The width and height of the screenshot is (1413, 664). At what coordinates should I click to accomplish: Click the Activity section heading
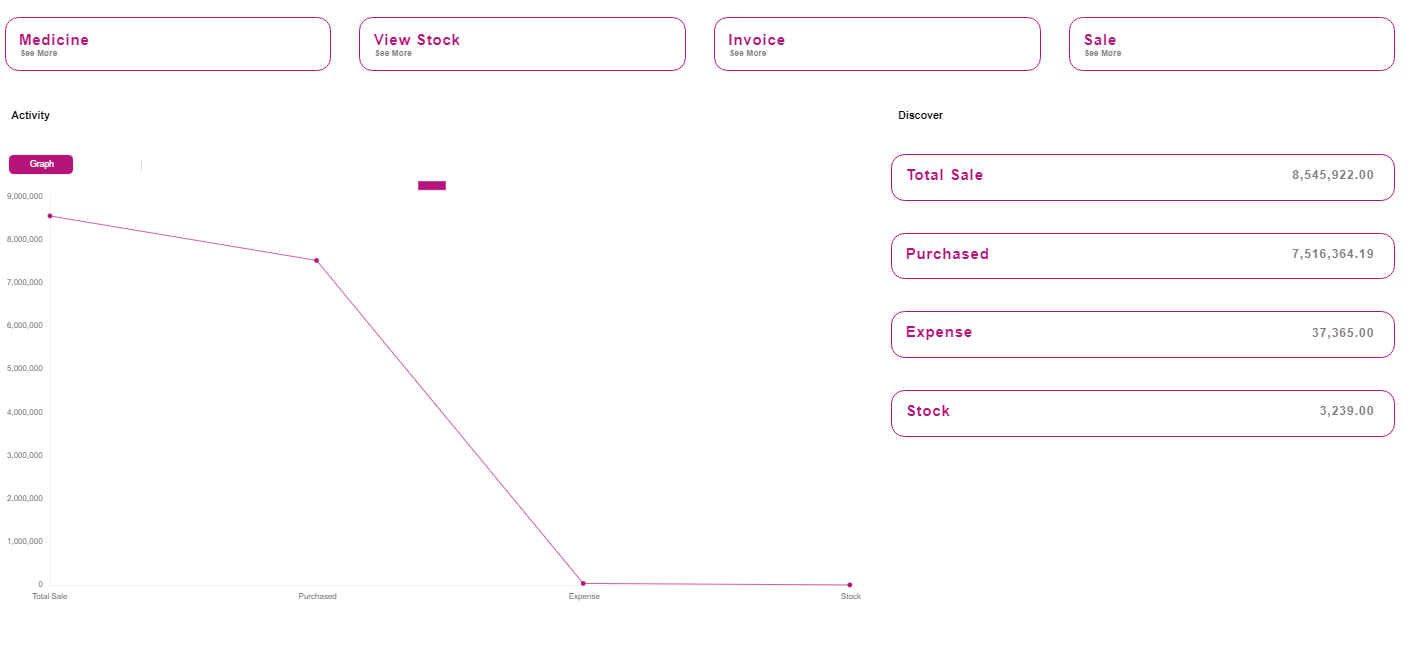(x=30, y=116)
